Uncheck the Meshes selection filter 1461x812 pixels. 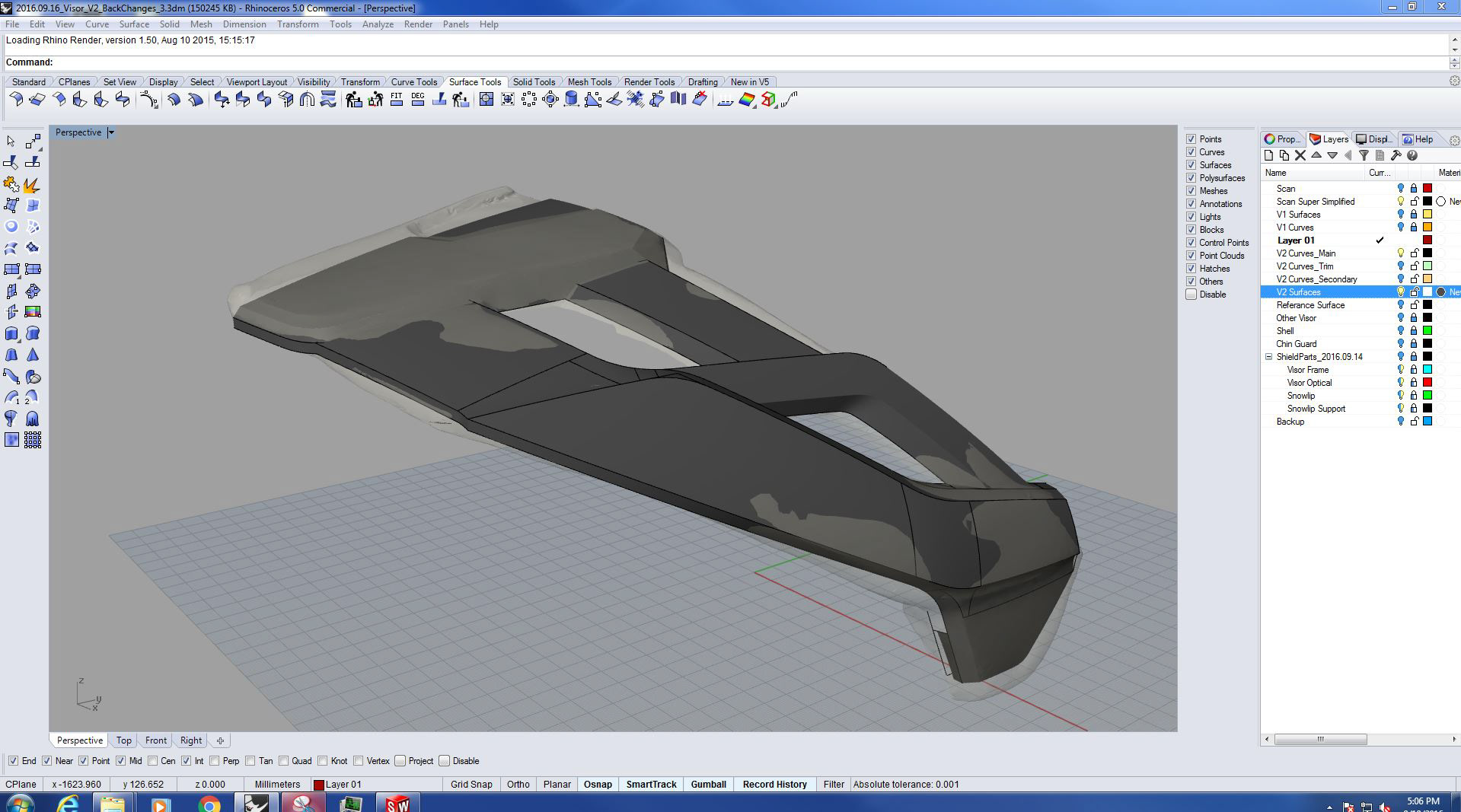(1191, 191)
